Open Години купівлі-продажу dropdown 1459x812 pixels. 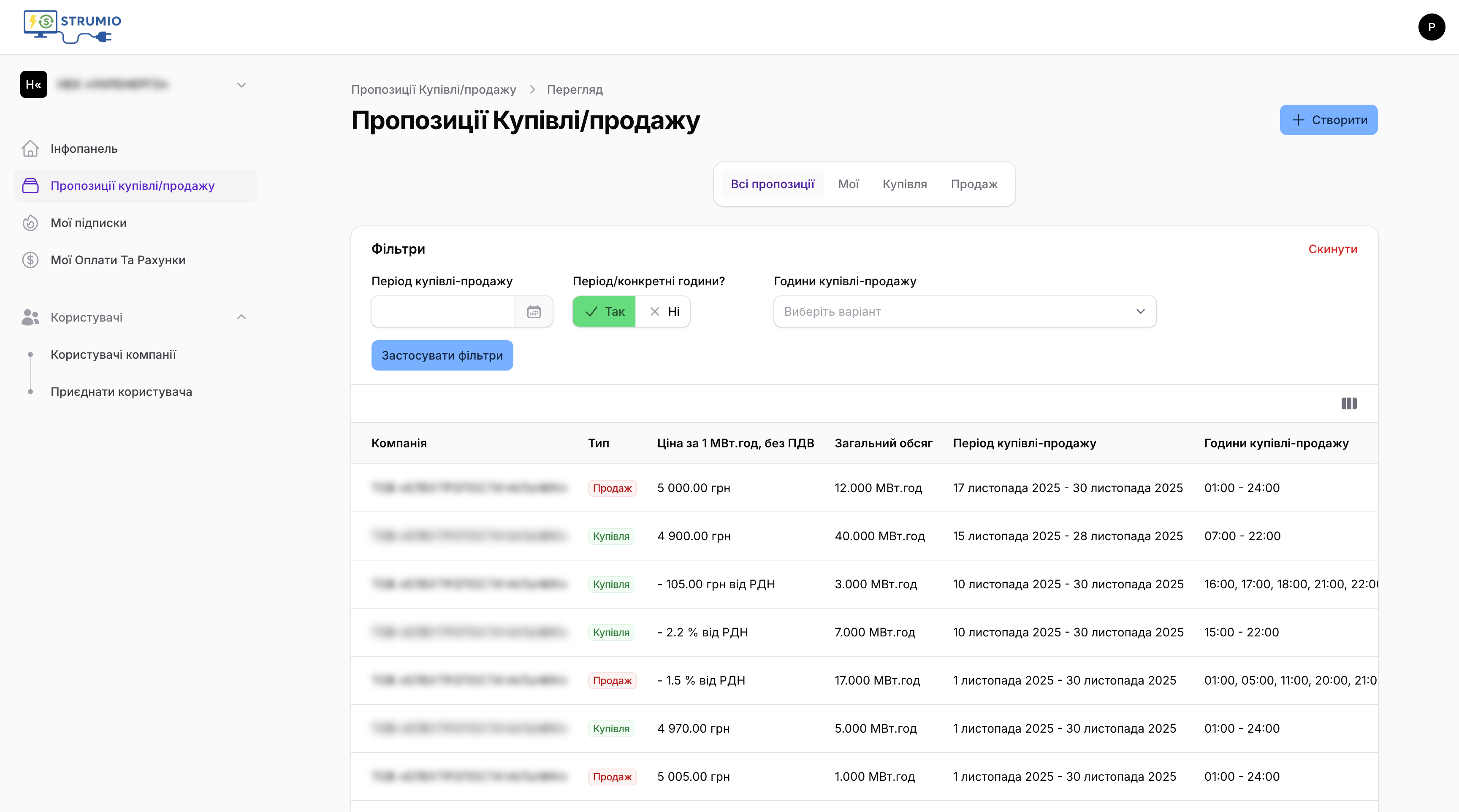coord(965,311)
